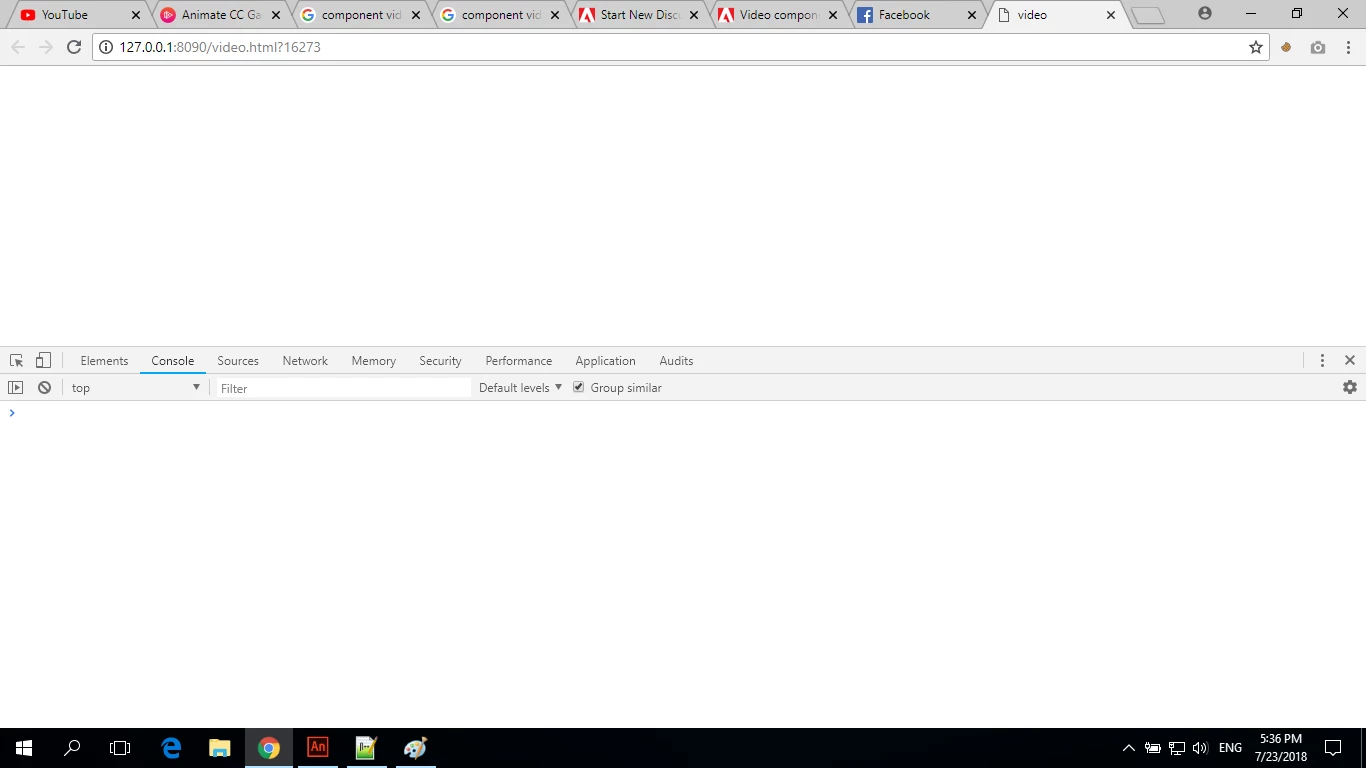Close the video tab
The image size is (1366, 768).
1110,15
